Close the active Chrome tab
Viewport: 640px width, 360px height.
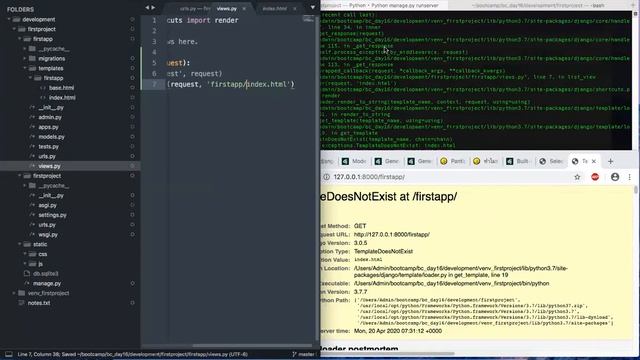pos(594,161)
